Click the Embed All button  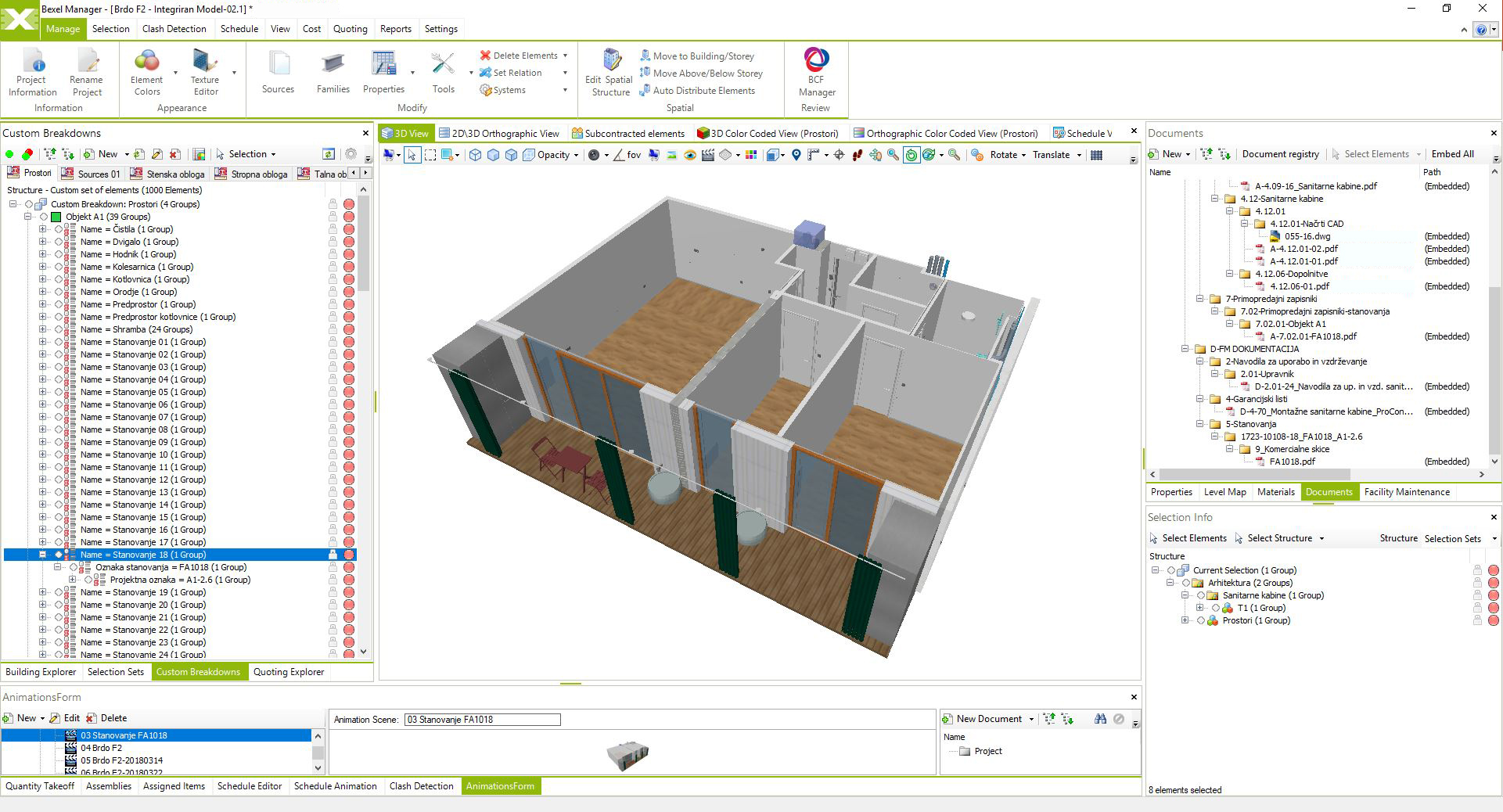point(1452,154)
